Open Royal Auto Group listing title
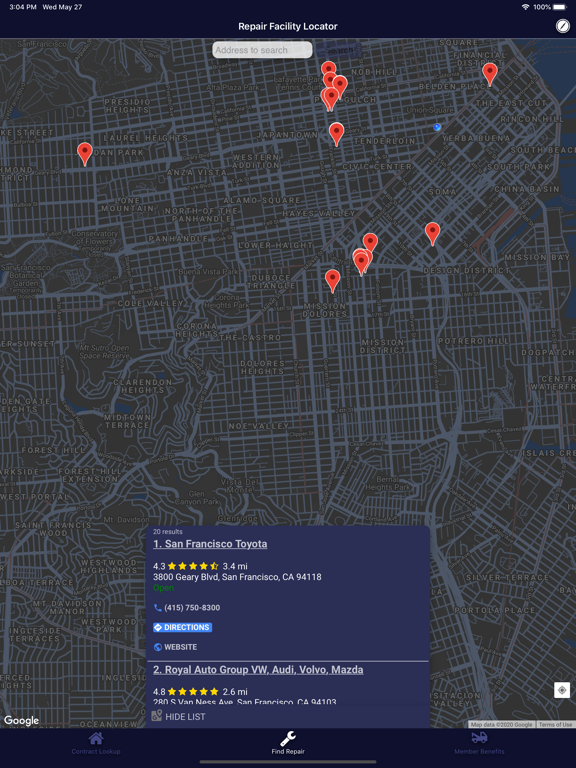The image size is (576, 768). click(x=258, y=670)
